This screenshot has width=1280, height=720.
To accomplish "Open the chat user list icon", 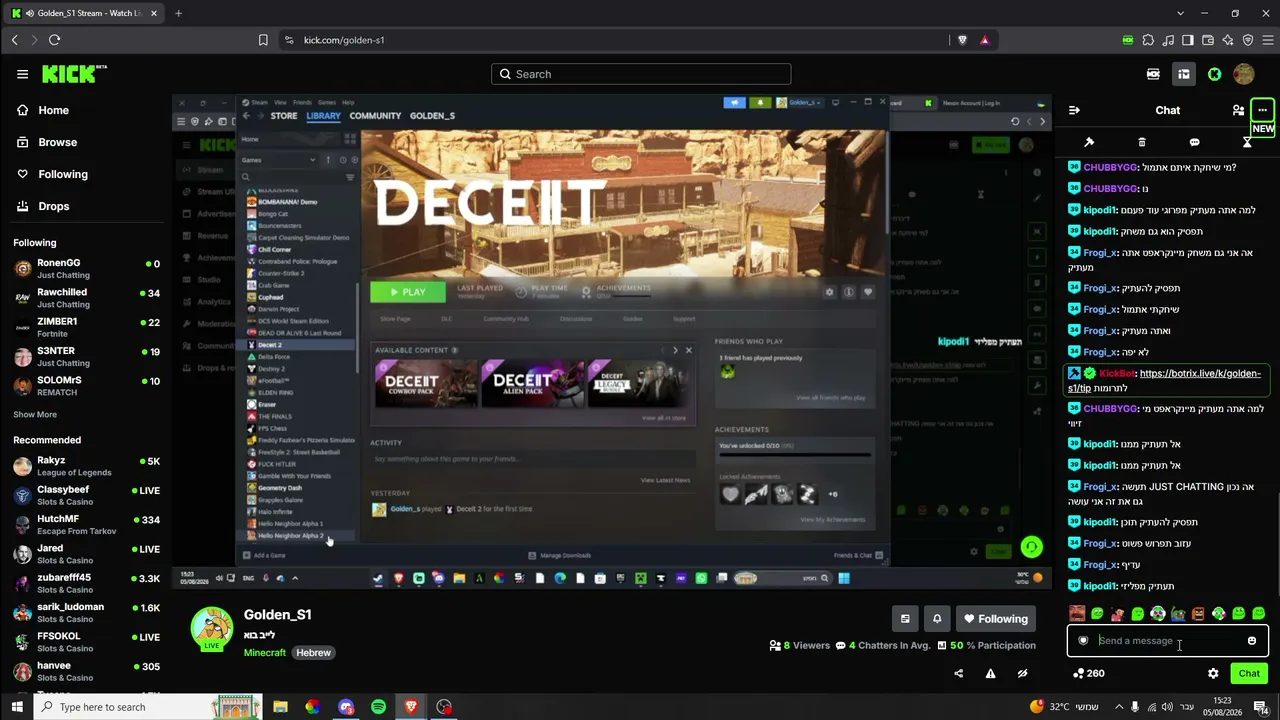I will 1238,110.
